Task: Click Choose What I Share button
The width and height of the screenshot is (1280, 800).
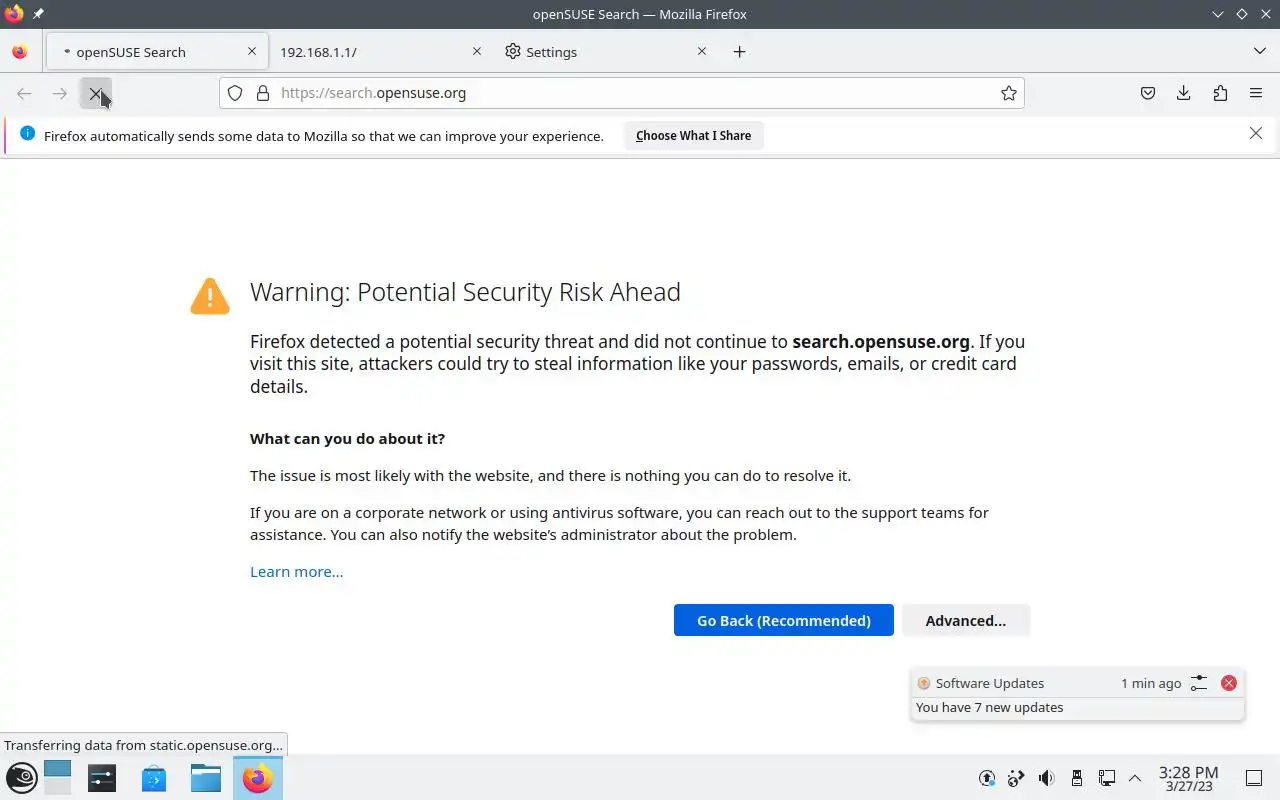Action: click(693, 136)
